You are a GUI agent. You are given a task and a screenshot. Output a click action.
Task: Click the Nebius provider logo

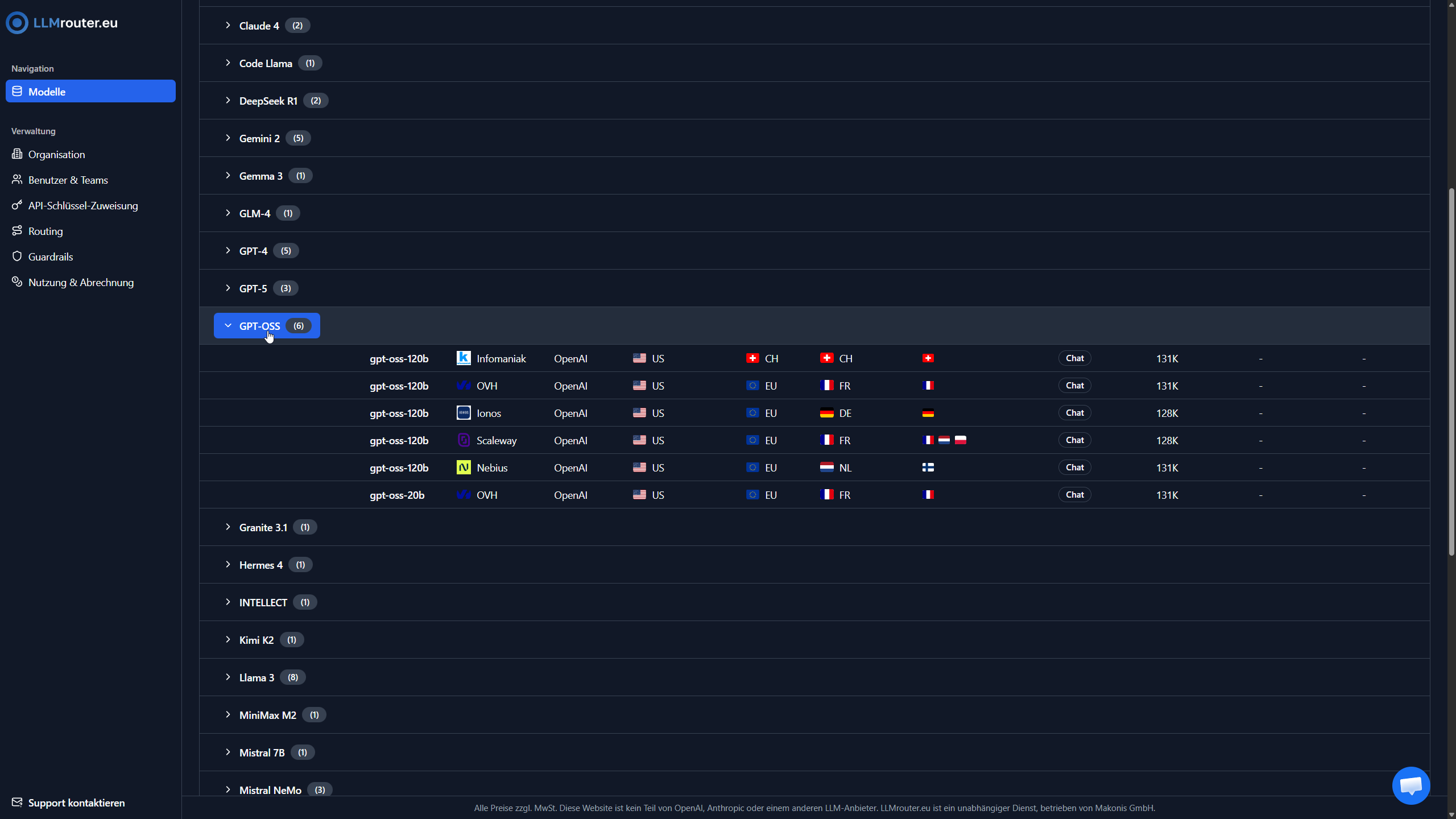[x=464, y=468]
